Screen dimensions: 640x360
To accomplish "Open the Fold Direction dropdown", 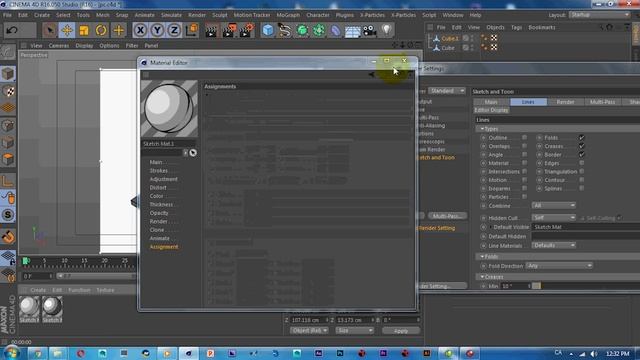I will pos(559,266).
